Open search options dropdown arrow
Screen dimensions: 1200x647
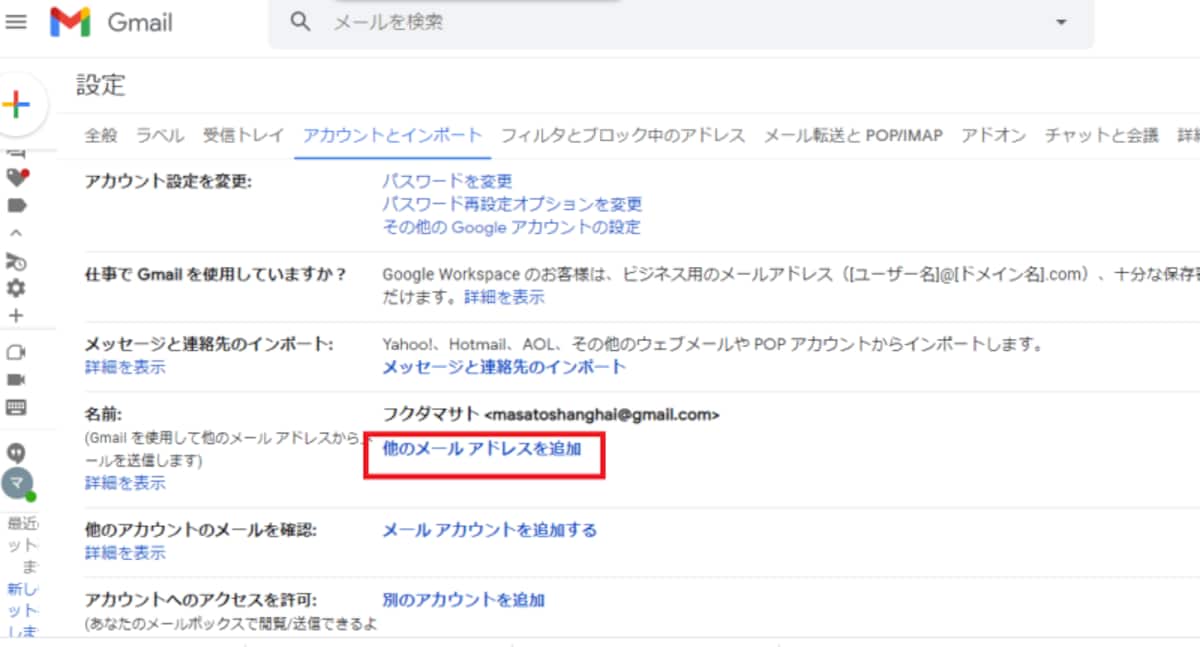pos(1061,22)
